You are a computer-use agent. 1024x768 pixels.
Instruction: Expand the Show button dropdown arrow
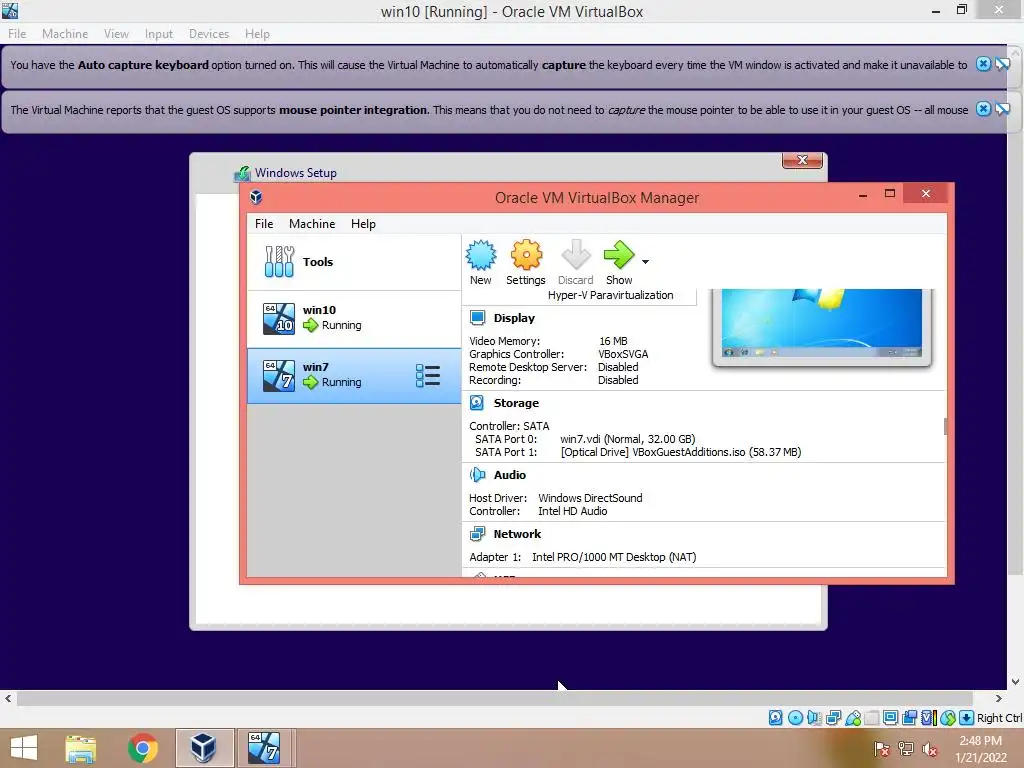click(645, 262)
